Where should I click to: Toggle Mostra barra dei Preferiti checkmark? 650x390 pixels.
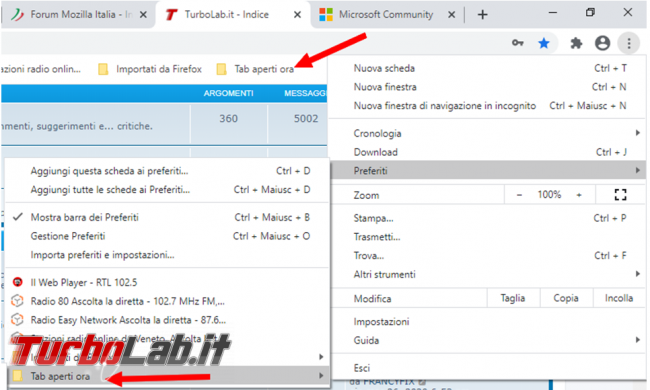tap(168, 217)
